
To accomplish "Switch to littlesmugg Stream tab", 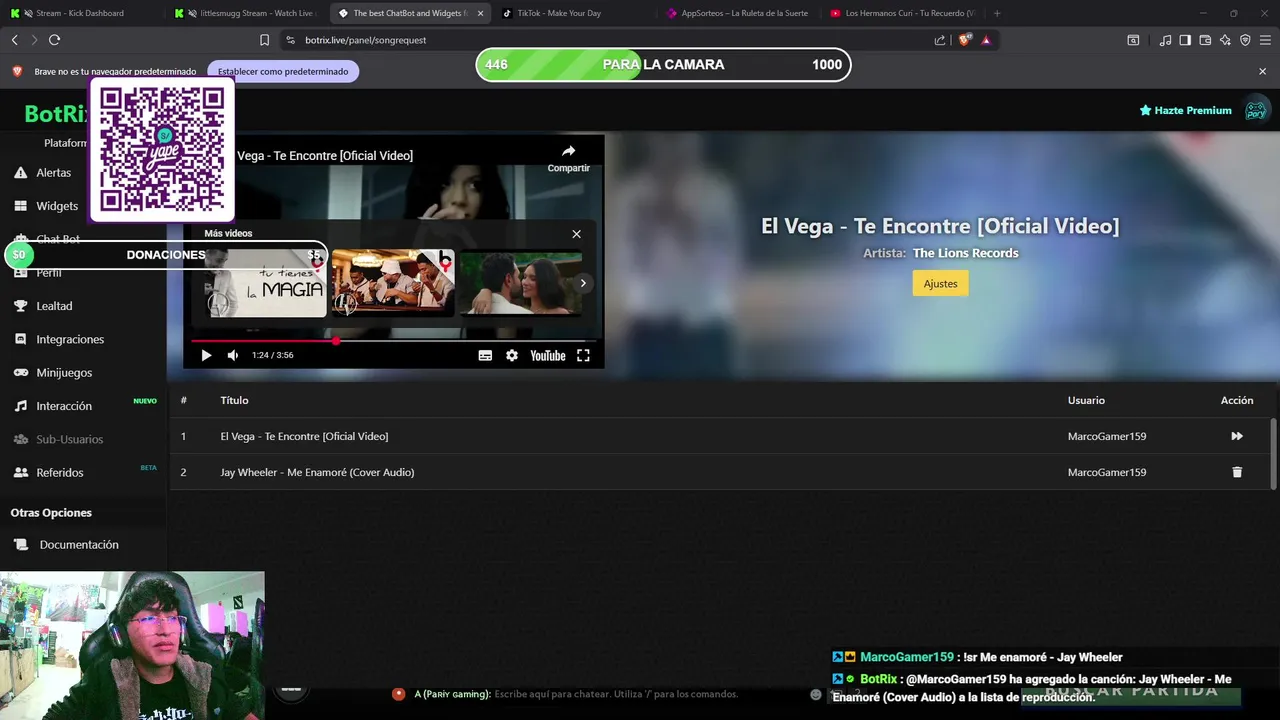I will pos(246,13).
